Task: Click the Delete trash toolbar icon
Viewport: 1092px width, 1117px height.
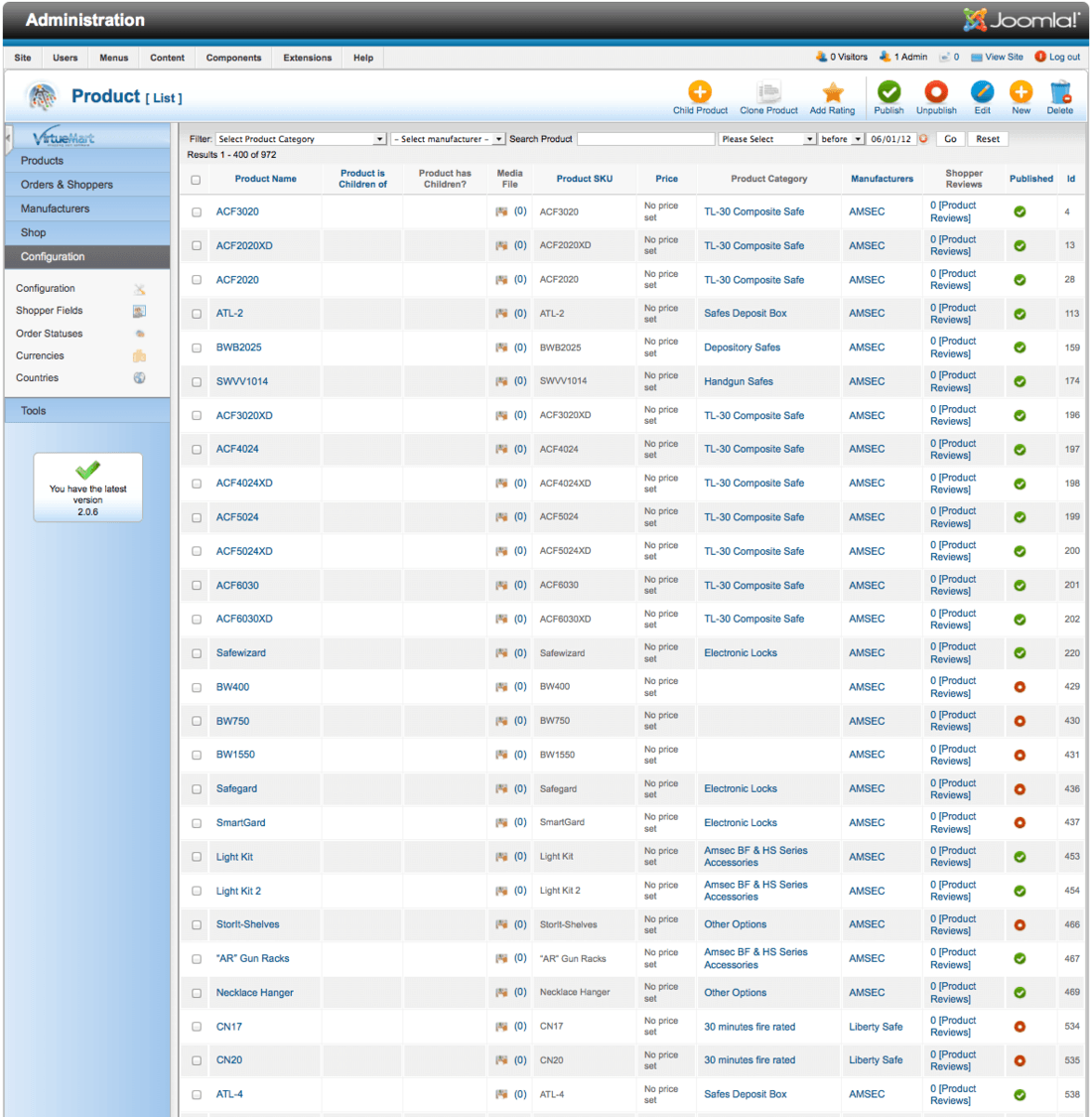Action: [x=1060, y=92]
